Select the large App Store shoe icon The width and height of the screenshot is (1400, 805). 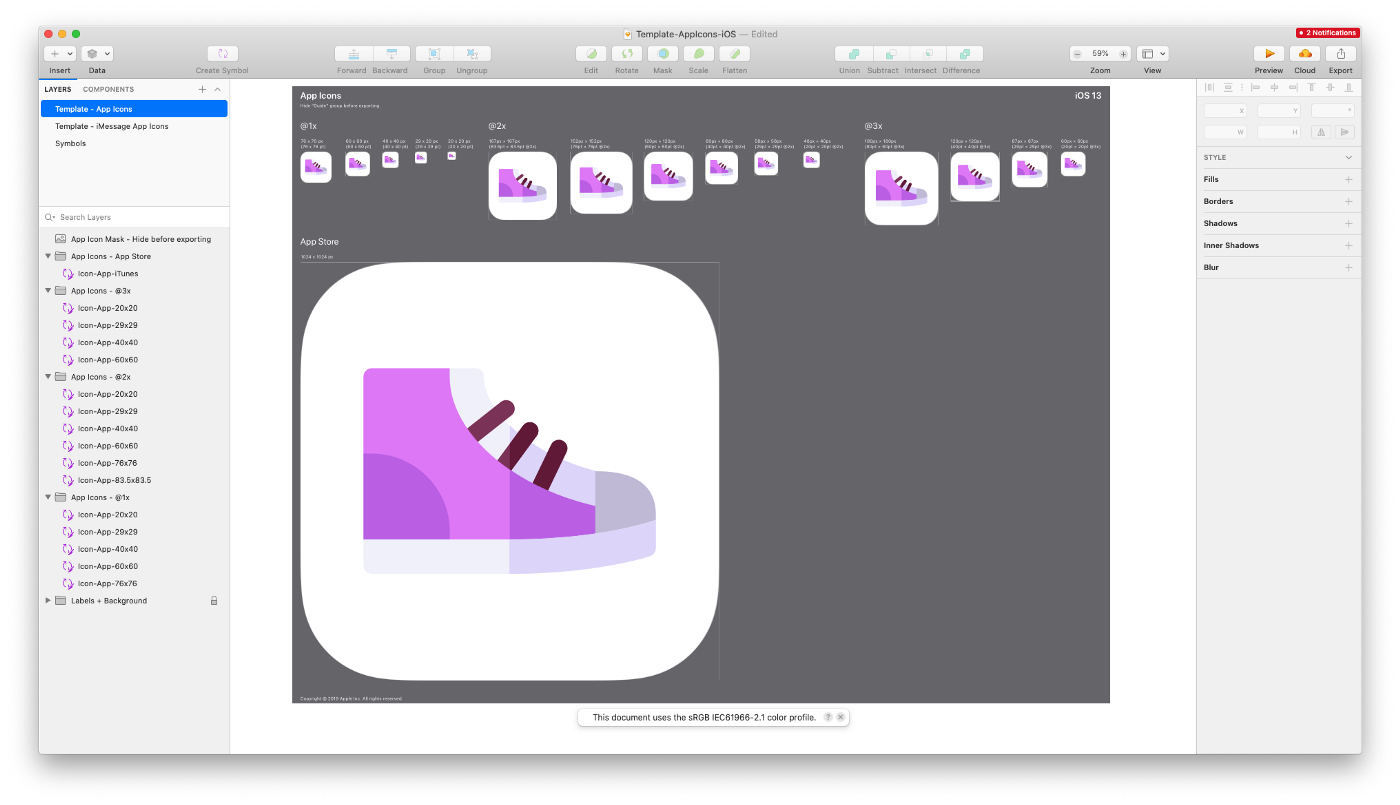(x=510, y=471)
